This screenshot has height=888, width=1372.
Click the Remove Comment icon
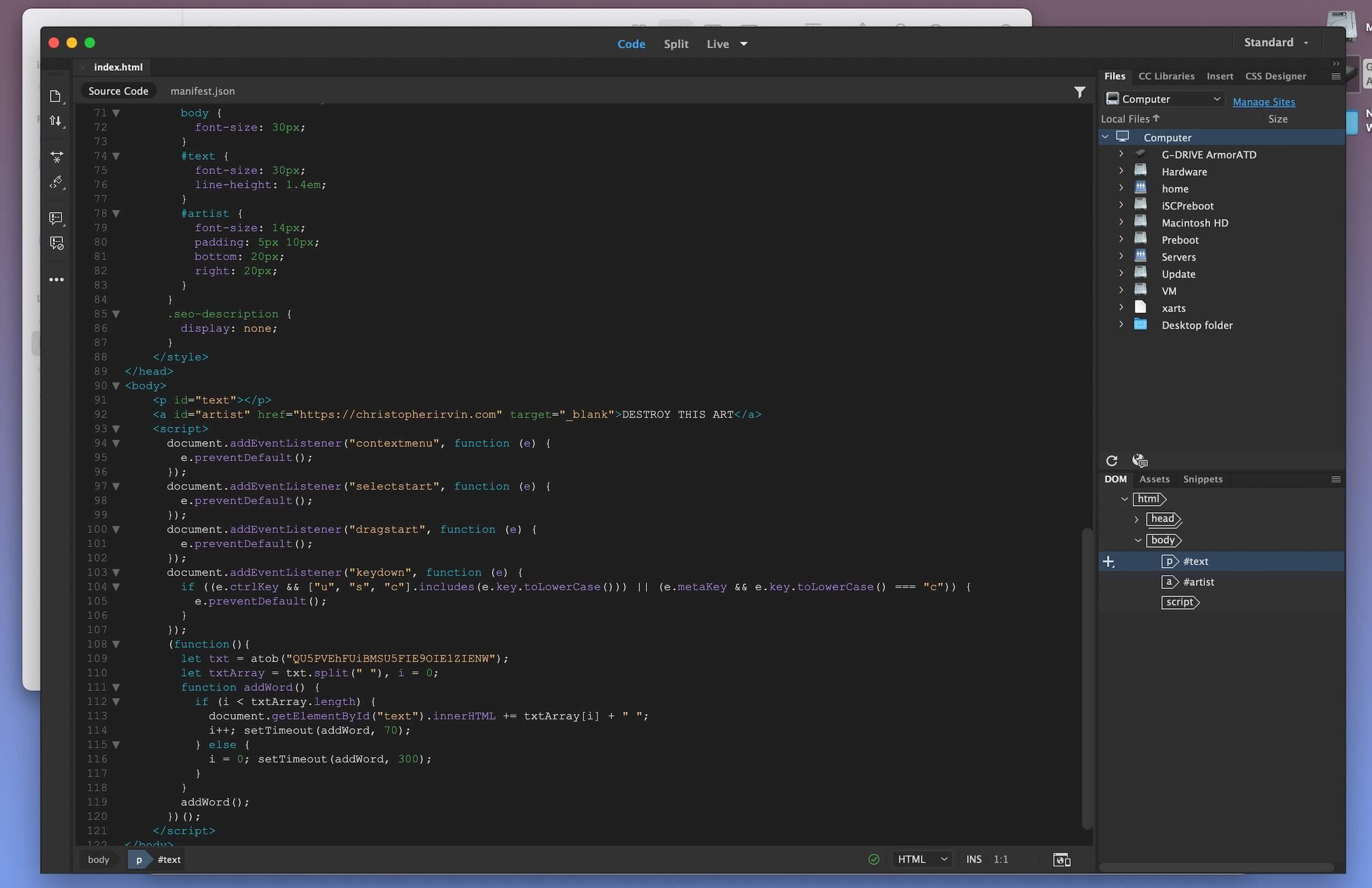(x=56, y=243)
